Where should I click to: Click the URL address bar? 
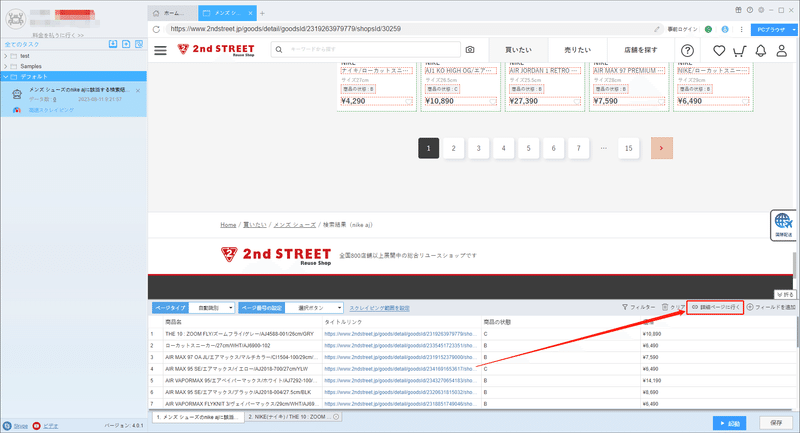411,29
